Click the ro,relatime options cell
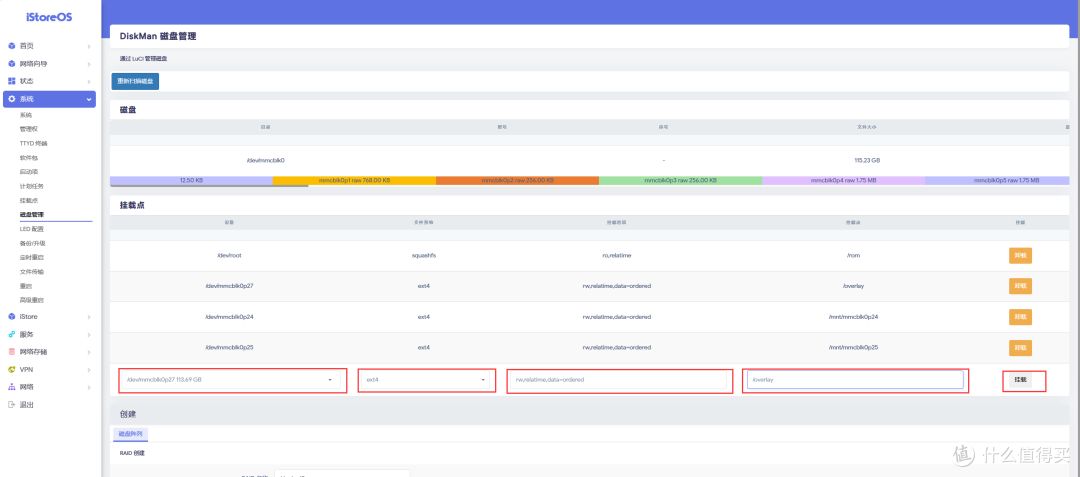Image resolution: width=1080 pixels, height=477 pixels. click(616, 255)
